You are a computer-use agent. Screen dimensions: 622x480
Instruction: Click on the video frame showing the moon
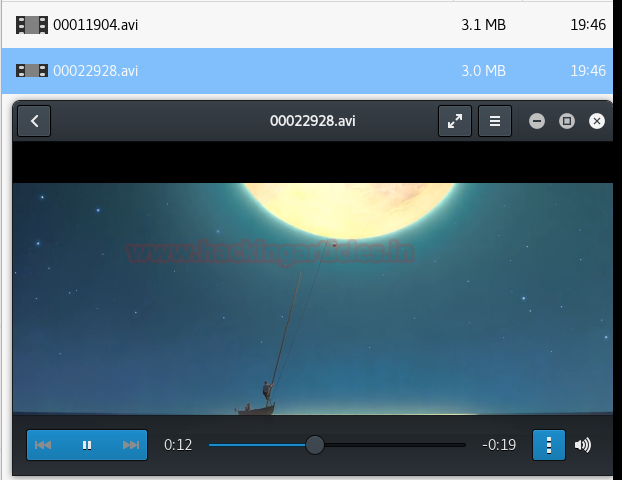coord(313,299)
